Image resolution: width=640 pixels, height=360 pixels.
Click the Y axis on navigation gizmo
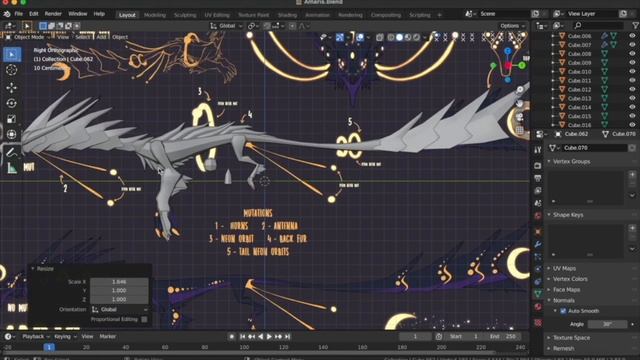tap(522, 65)
